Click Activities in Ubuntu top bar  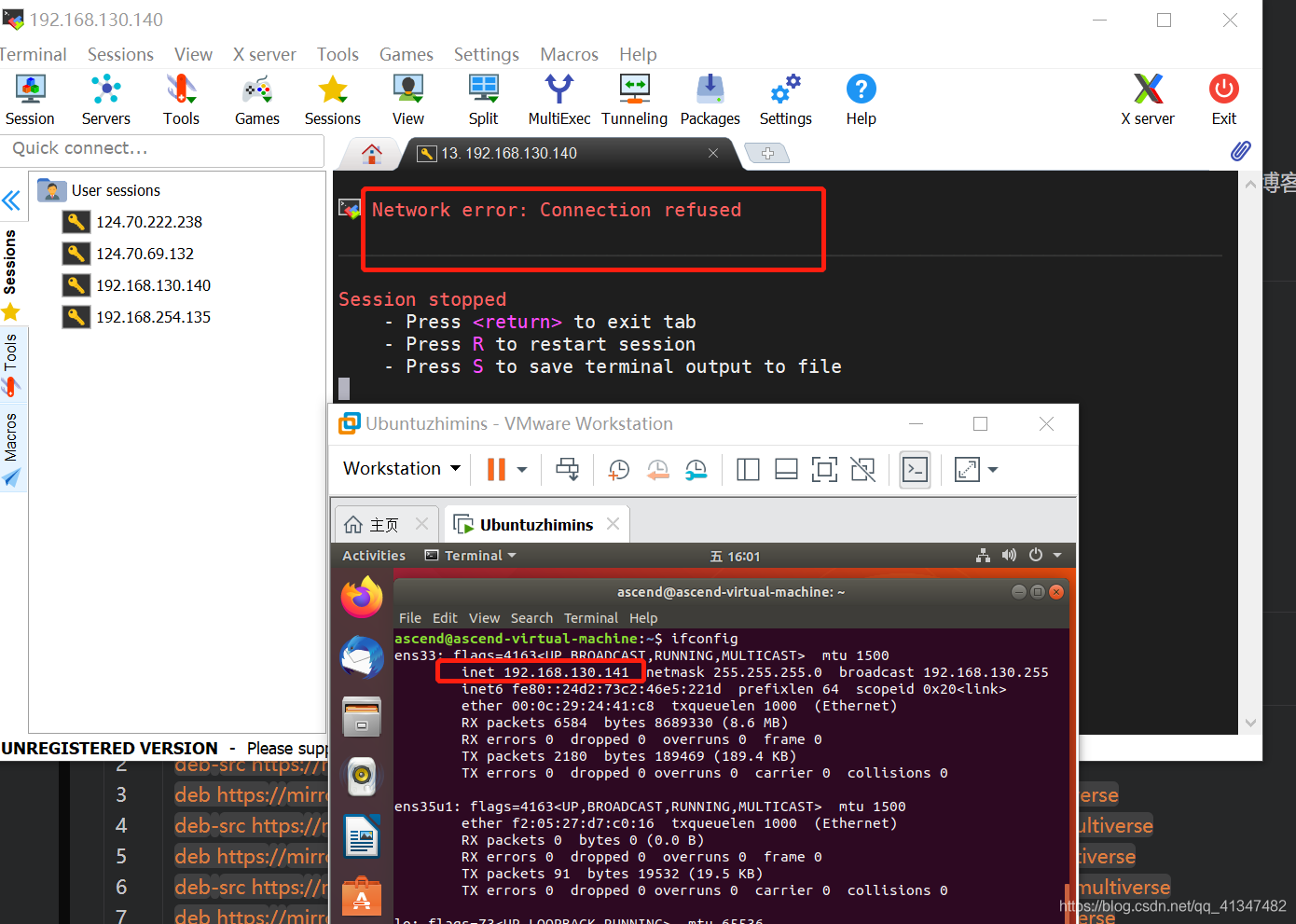[374, 556]
